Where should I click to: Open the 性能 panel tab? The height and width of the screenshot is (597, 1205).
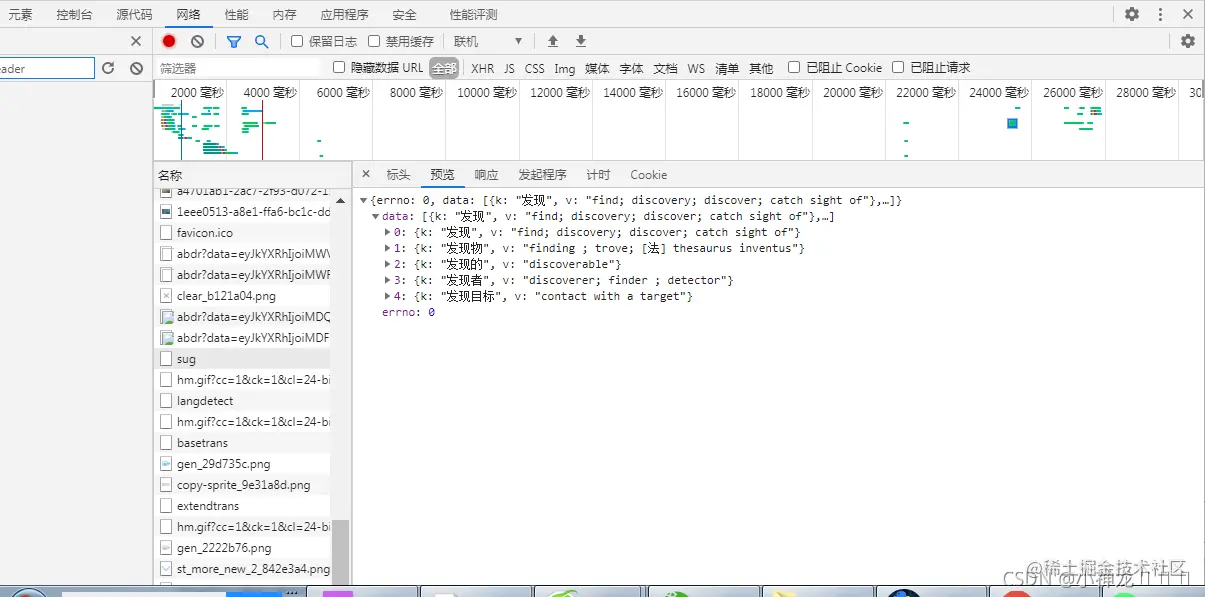(x=237, y=14)
